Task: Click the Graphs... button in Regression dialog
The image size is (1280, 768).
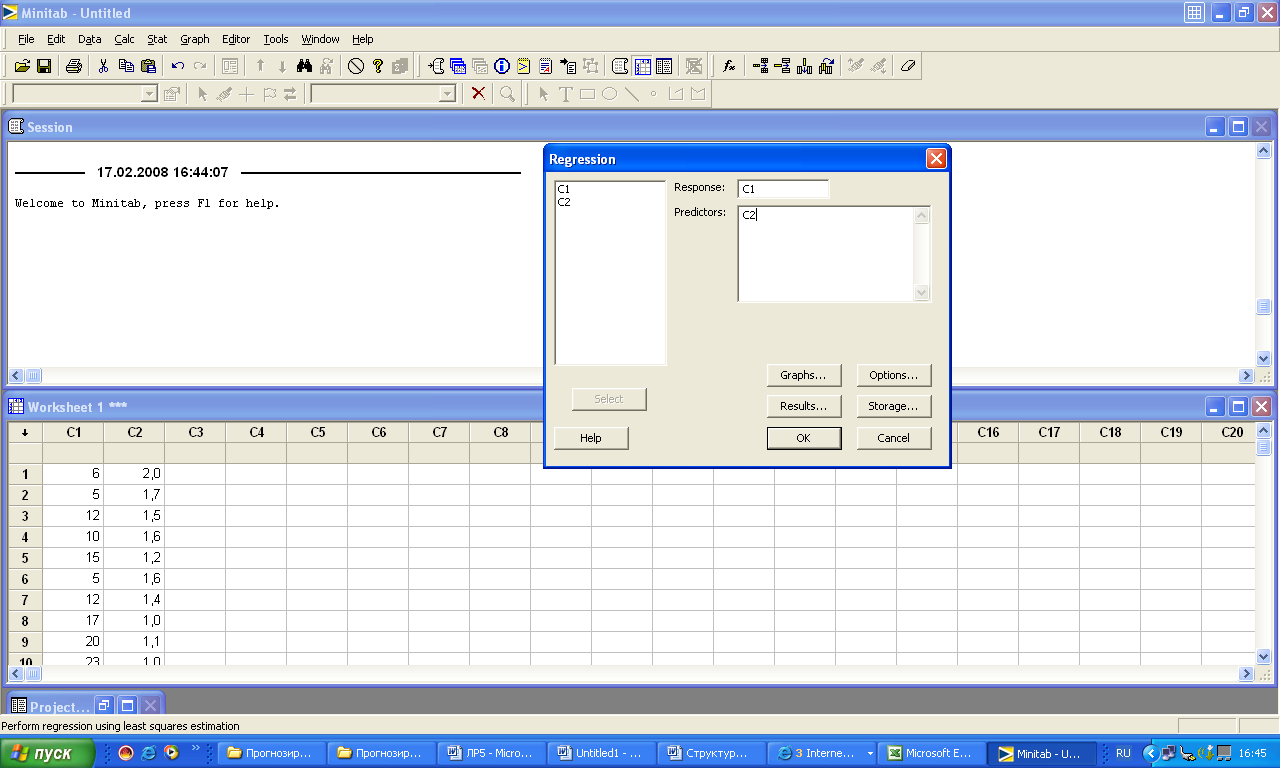Action: [804, 375]
